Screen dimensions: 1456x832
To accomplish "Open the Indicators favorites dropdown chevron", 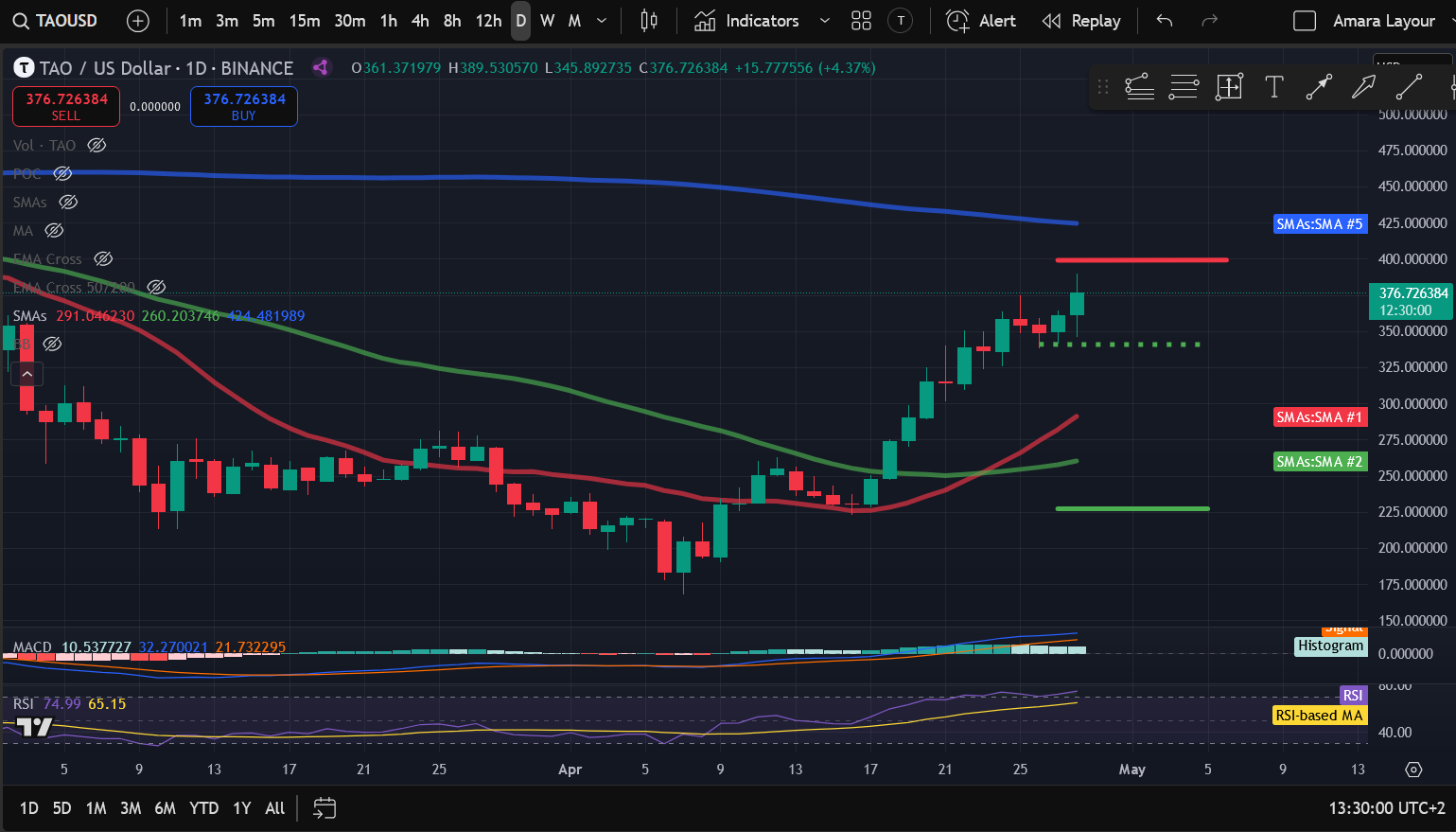I will [824, 21].
